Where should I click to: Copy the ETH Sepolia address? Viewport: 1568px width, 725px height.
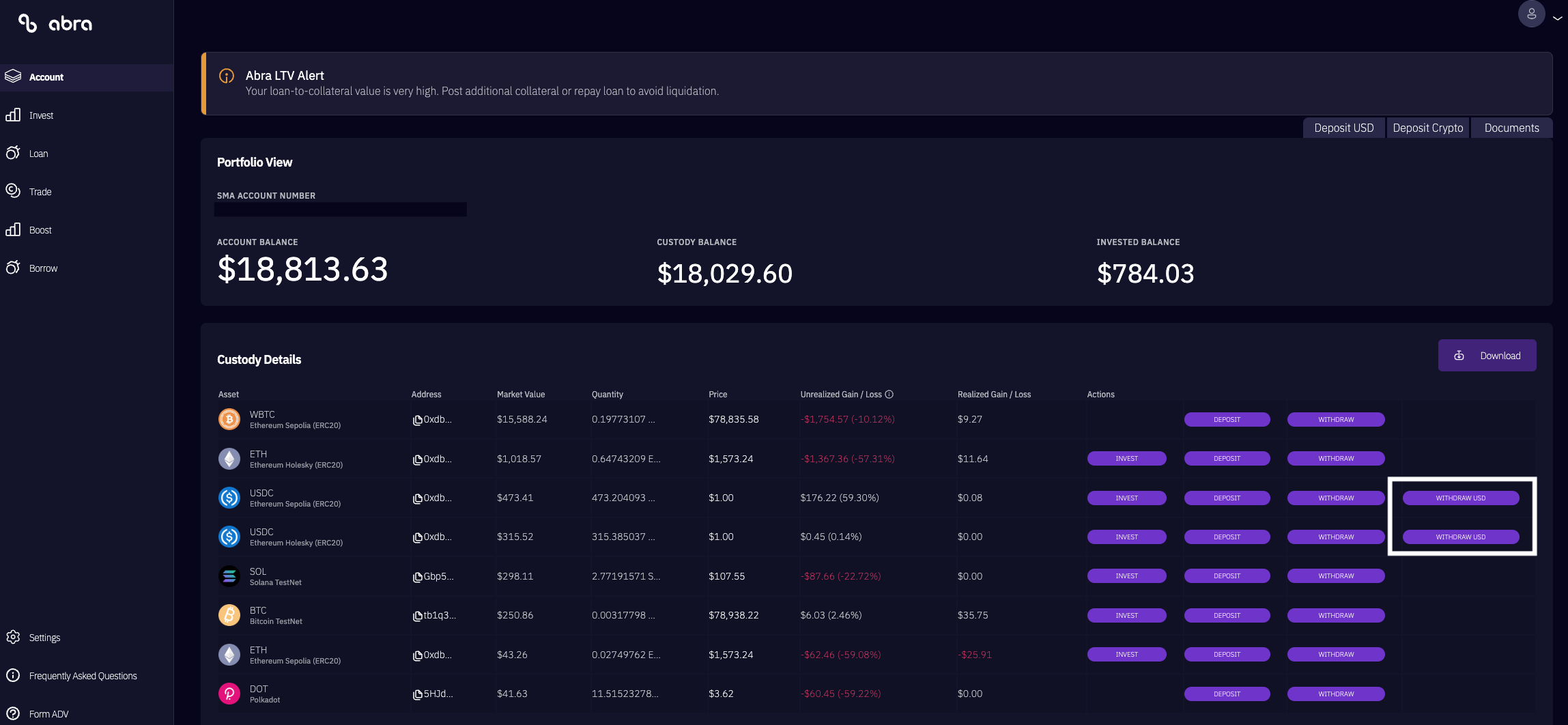click(417, 655)
